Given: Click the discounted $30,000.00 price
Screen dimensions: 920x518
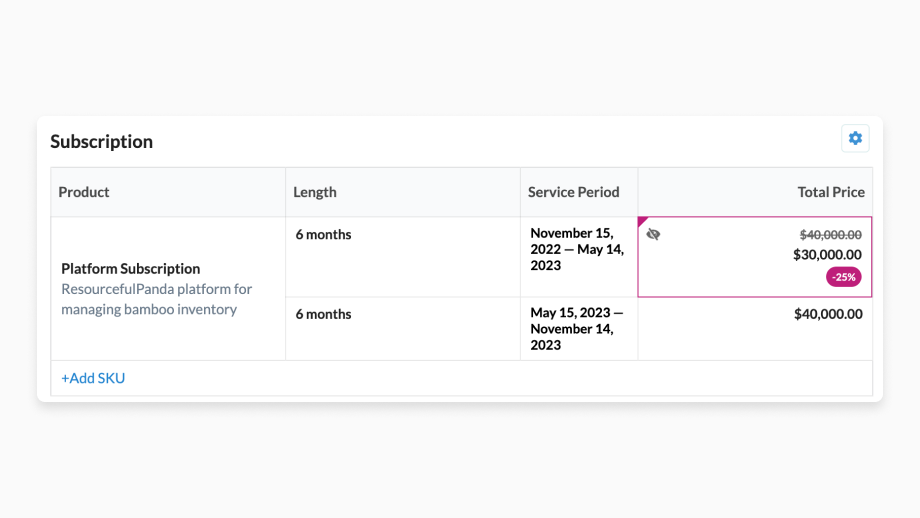Looking at the screenshot, I should click(827, 254).
